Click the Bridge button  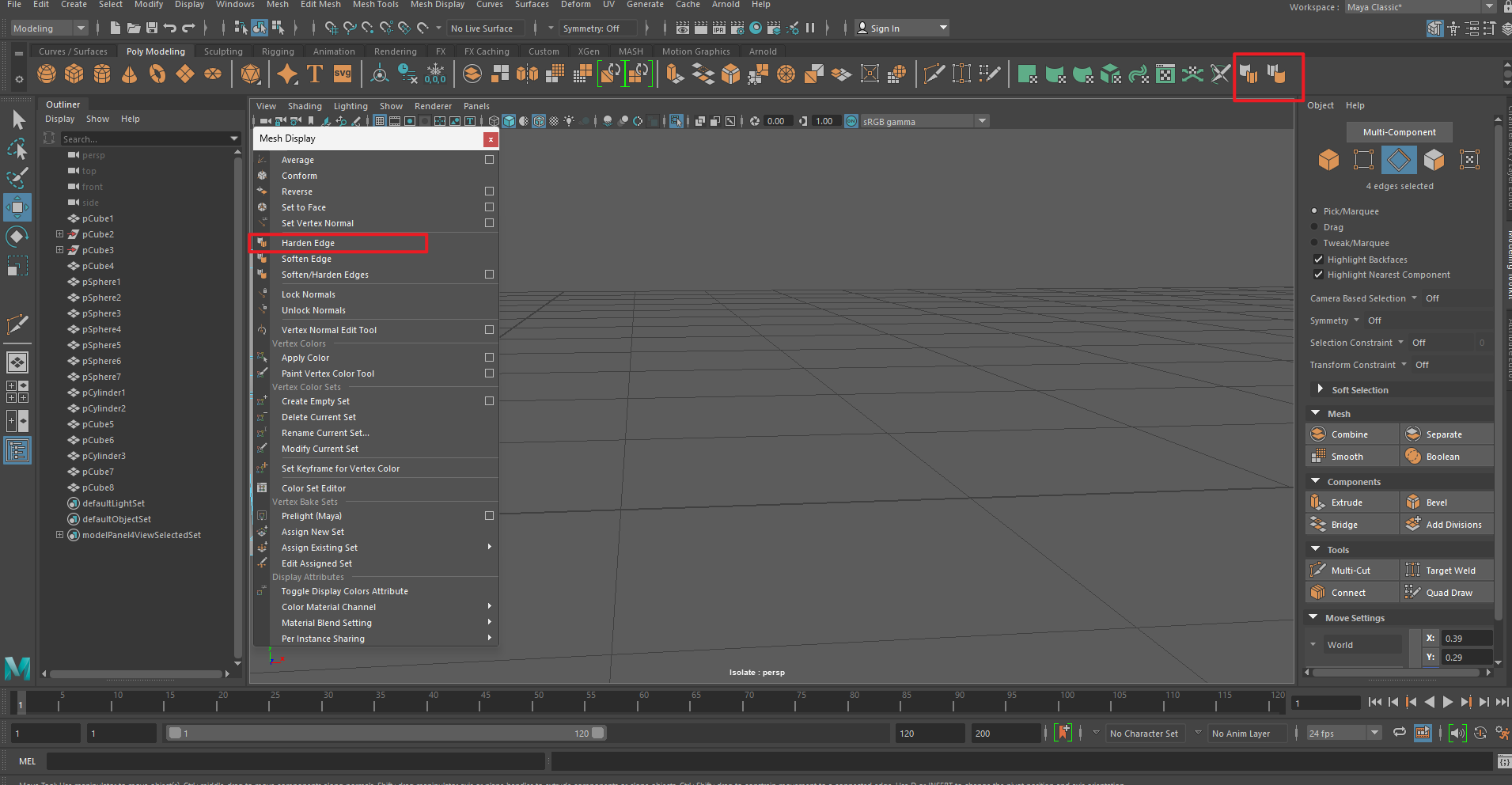[1352, 525]
